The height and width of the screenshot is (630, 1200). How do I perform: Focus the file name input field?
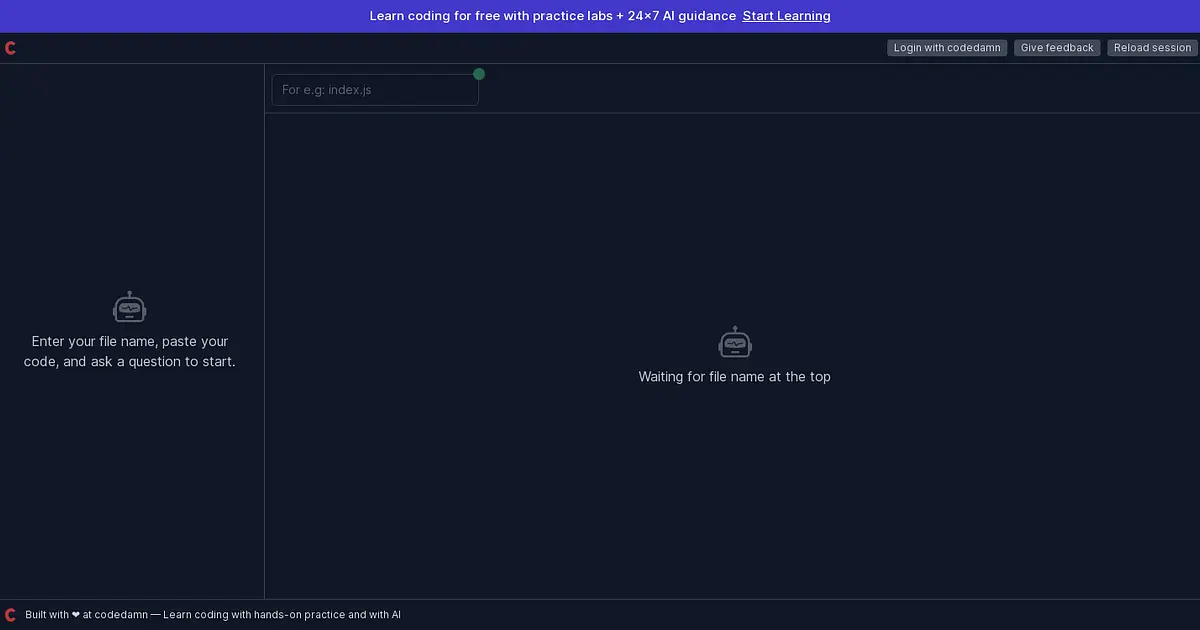375,90
